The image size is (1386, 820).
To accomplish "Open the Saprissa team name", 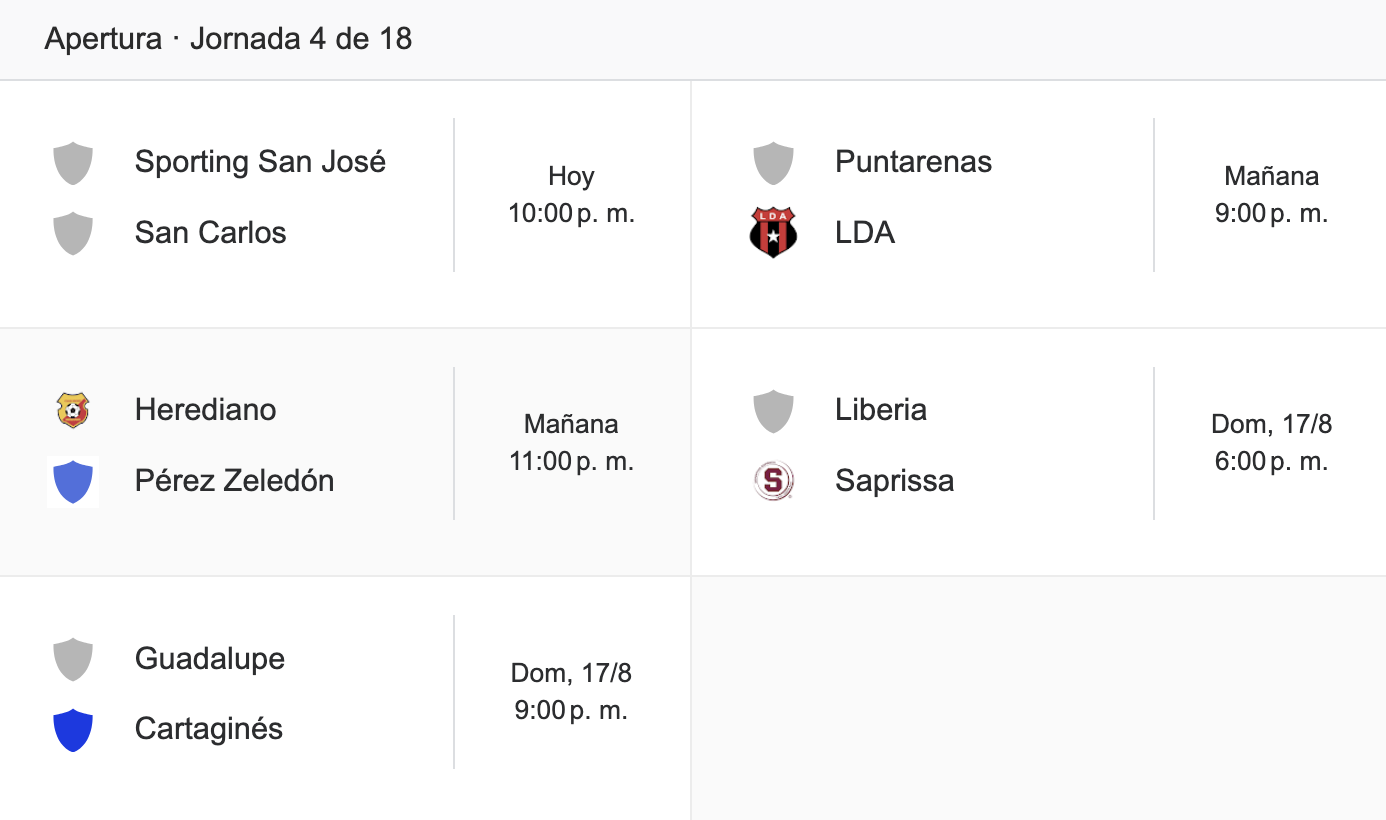I will coord(894,481).
